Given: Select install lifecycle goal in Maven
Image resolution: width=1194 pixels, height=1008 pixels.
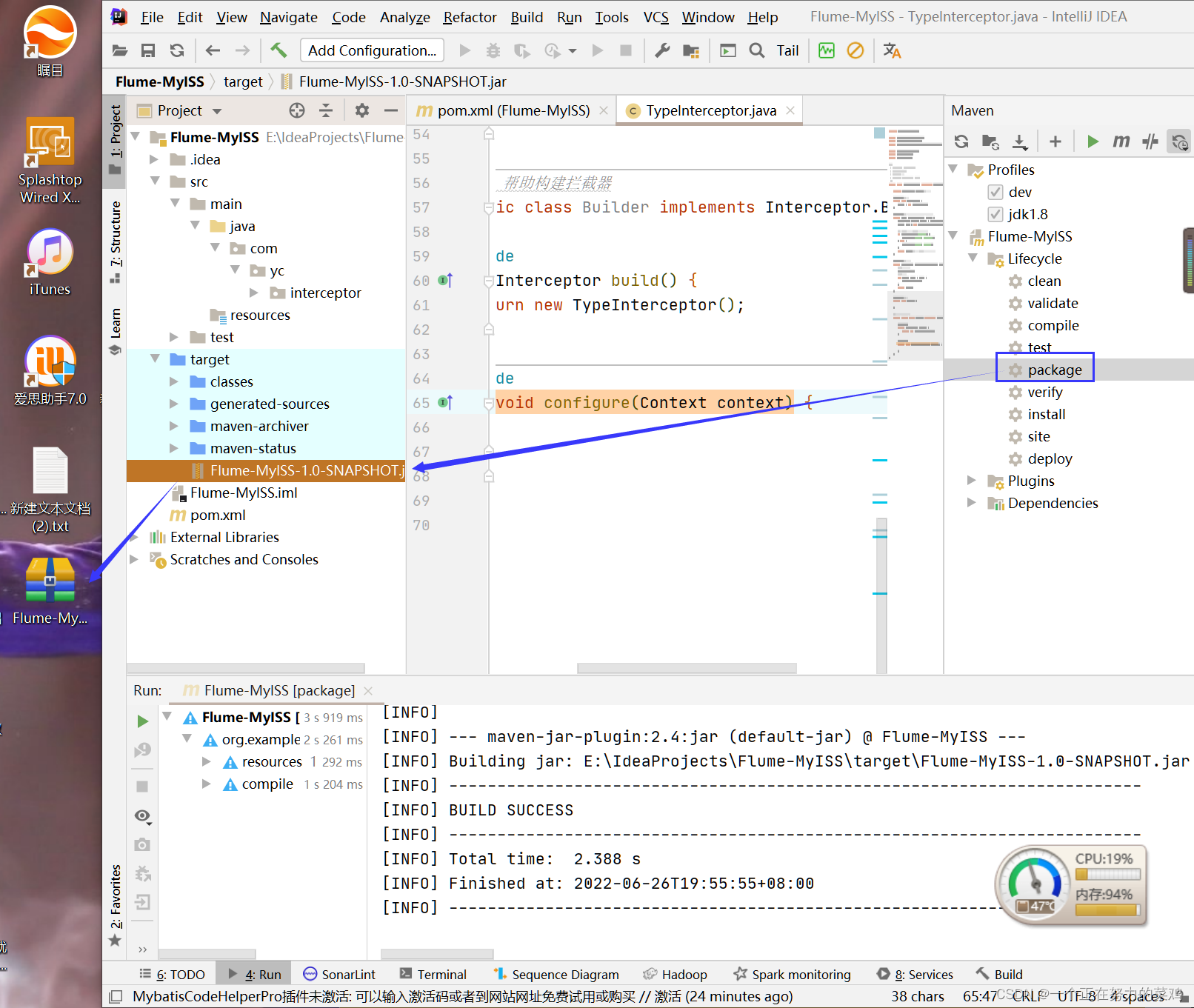Looking at the screenshot, I should point(1046,414).
